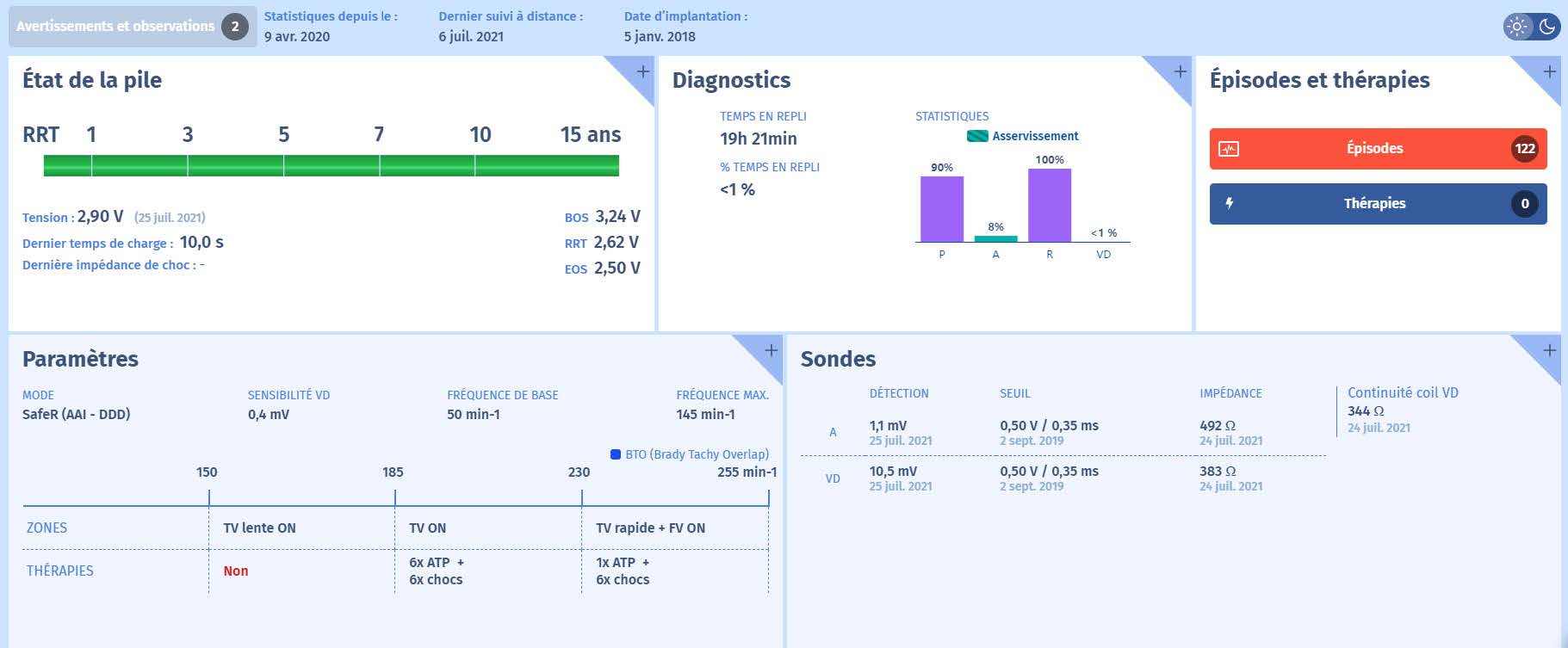Expand the Épisodes et thérapies panel
This screenshot has width=1568, height=648.
click(x=1548, y=71)
